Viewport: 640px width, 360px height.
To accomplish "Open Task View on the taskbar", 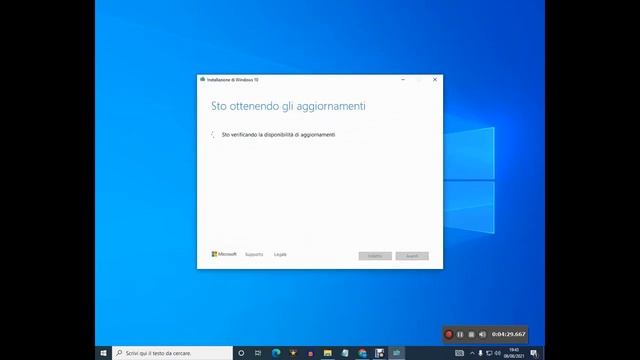I will (x=258, y=353).
